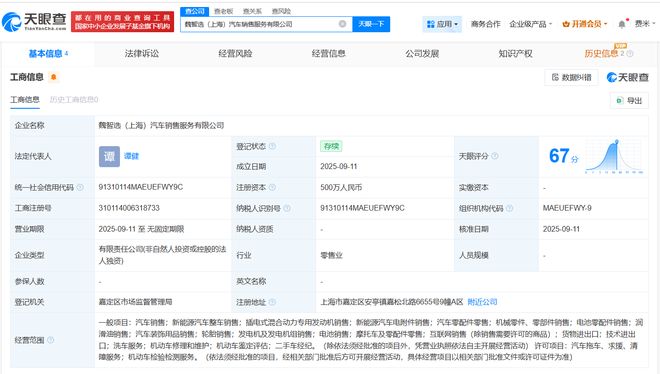Click the Tianyancha logo at top left
The width and height of the screenshot is (660, 374).
point(35,21)
